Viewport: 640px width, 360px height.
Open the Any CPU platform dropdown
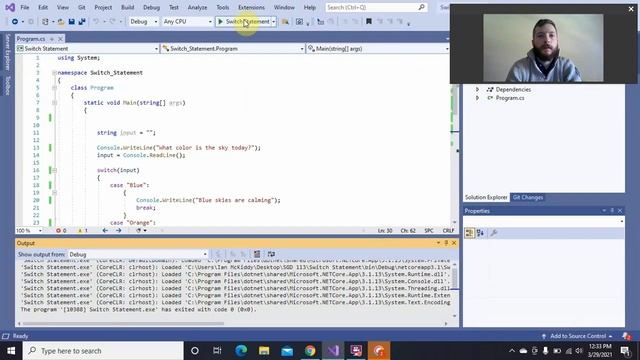tap(187, 22)
